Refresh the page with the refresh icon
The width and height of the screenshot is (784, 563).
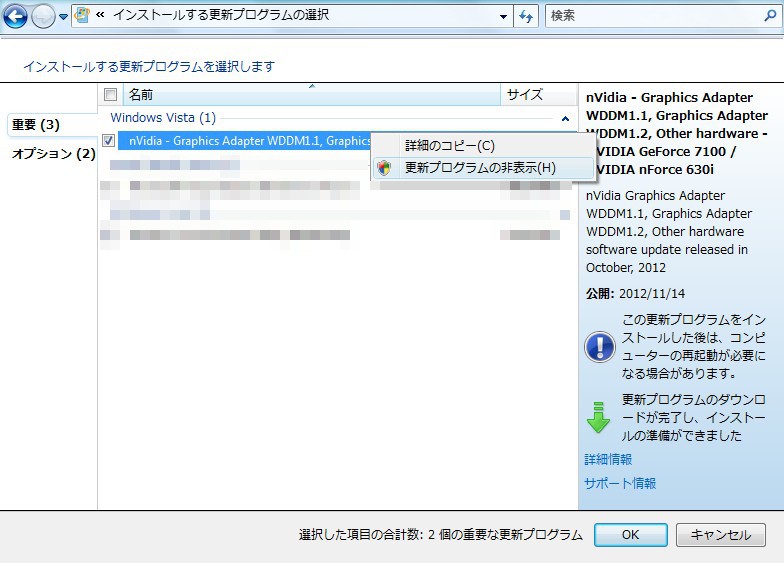point(526,16)
